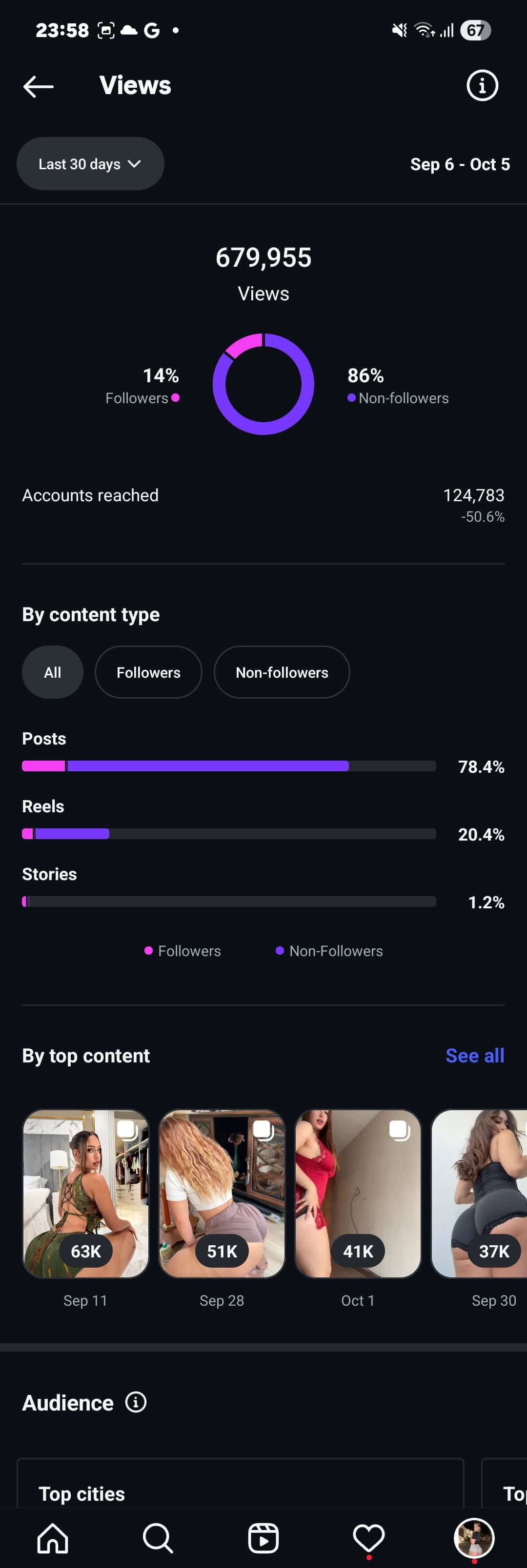Click See all top content link
The image size is (527, 1568).
coord(475,1056)
